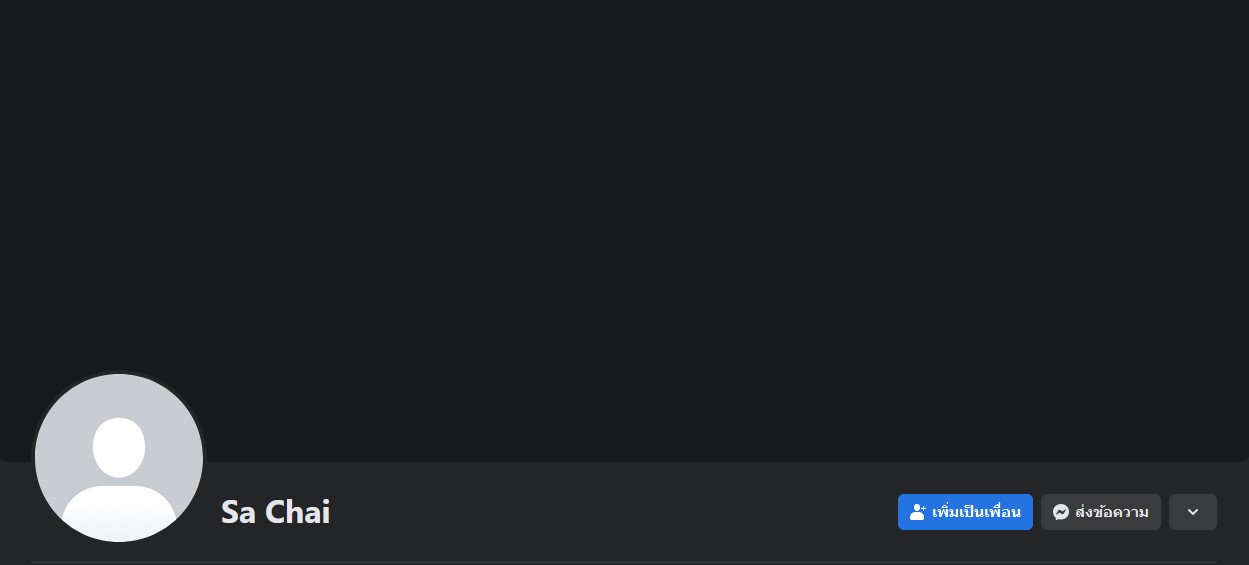
Task: Click the chevron-down icon beside the message button
Action: point(1193,512)
